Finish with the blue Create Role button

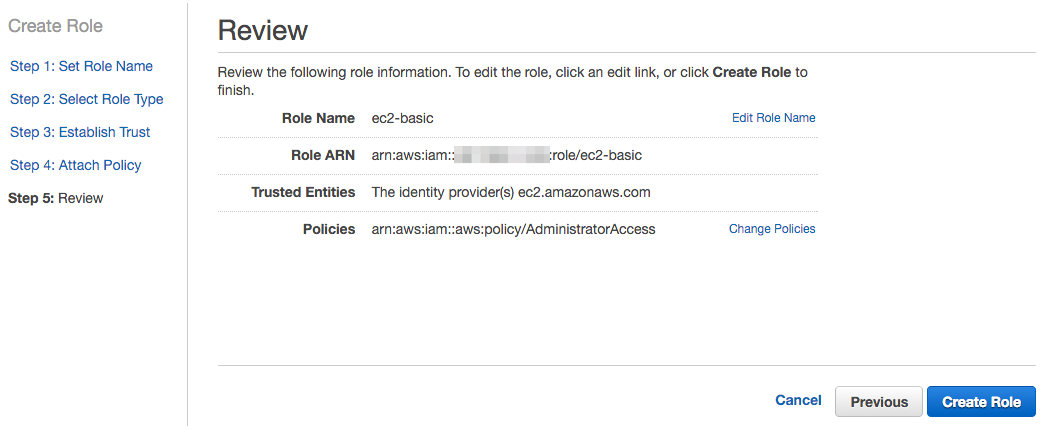(x=982, y=402)
